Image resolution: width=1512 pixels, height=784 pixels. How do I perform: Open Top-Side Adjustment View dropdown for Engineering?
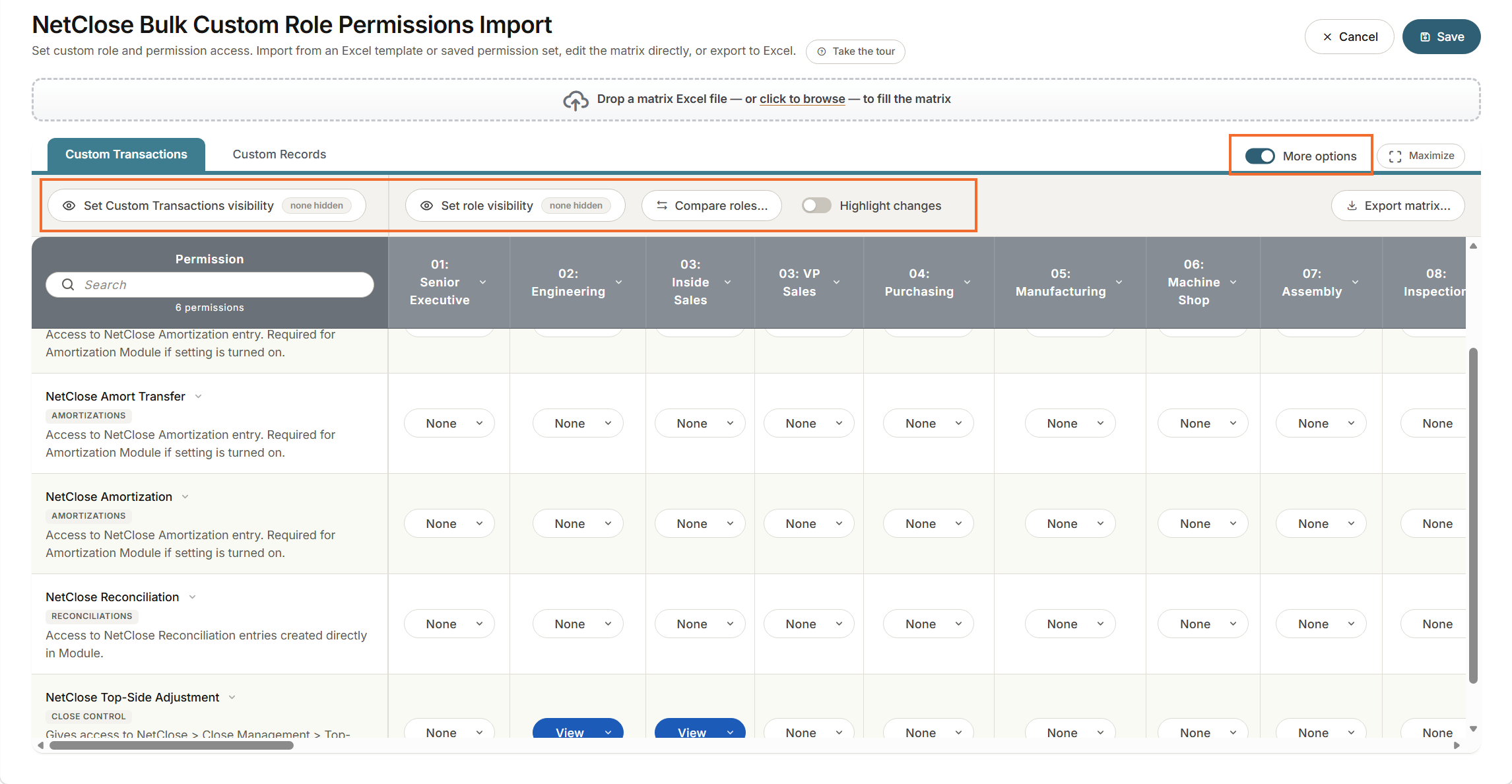click(x=578, y=729)
